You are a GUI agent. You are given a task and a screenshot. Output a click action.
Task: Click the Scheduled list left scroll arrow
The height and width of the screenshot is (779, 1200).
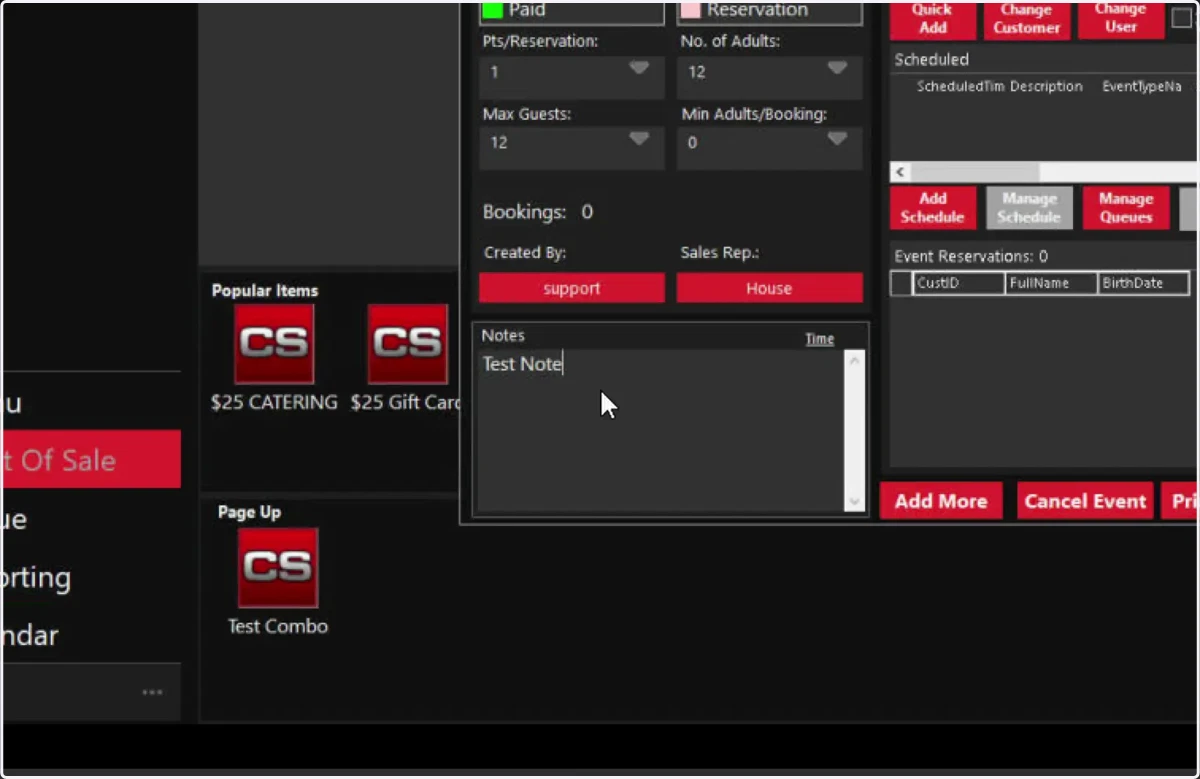(x=900, y=172)
